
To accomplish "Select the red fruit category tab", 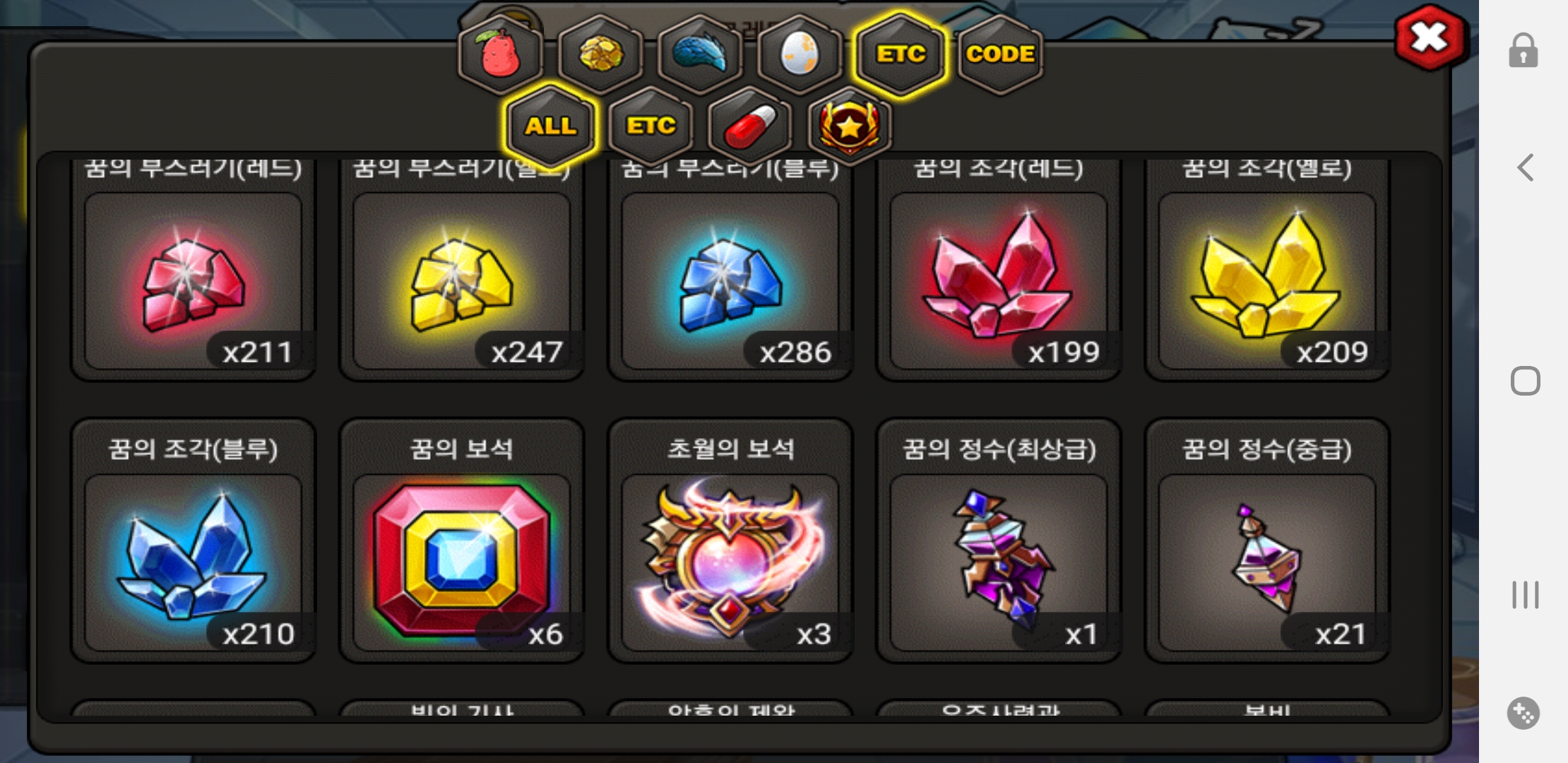I will pyautogui.click(x=500, y=54).
